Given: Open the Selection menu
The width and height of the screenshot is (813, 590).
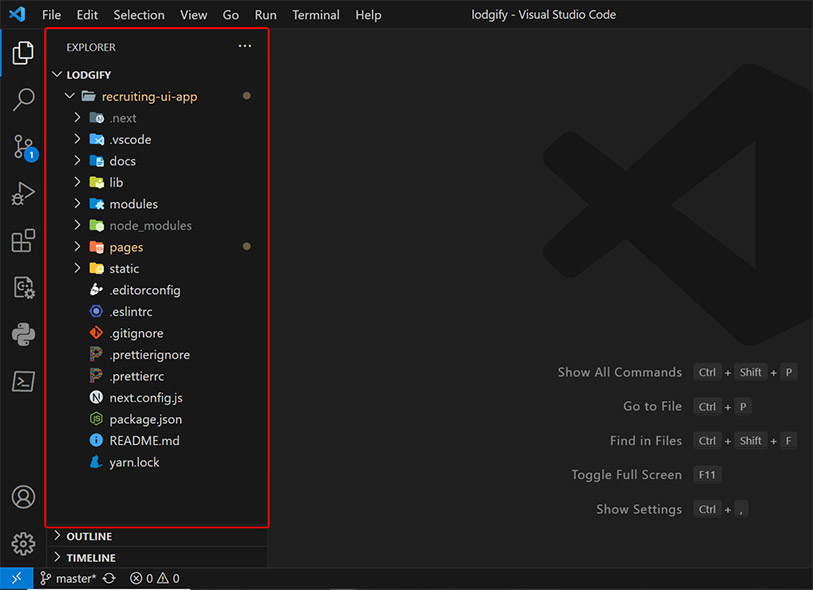Looking at the screenshot, I should [139, 15].
